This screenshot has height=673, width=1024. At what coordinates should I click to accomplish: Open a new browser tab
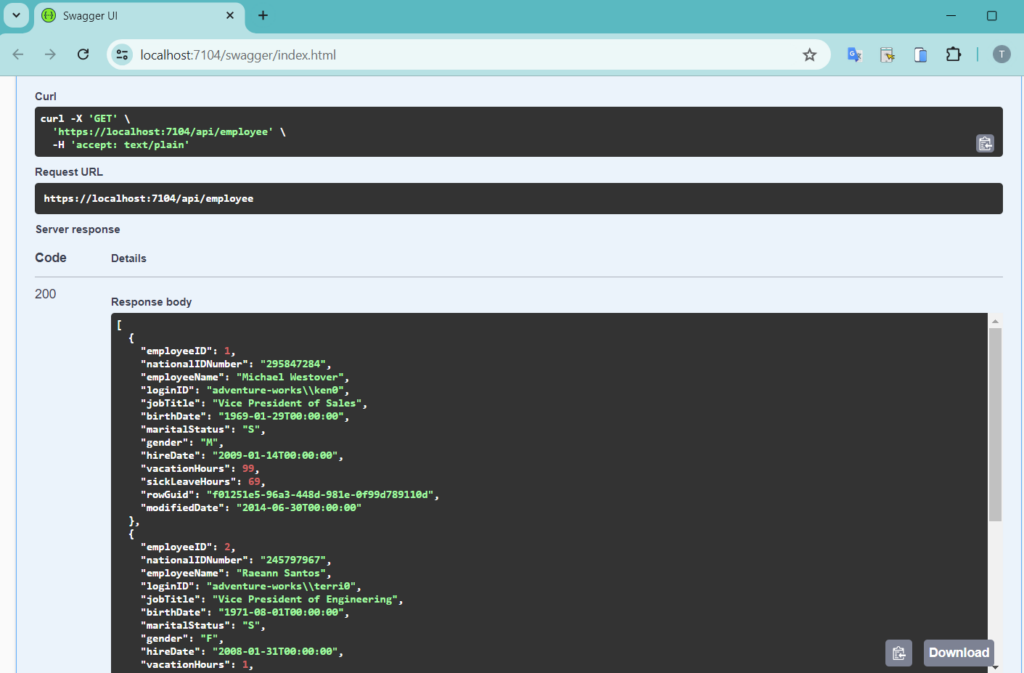pyautogui.click(x=263, y=16)
